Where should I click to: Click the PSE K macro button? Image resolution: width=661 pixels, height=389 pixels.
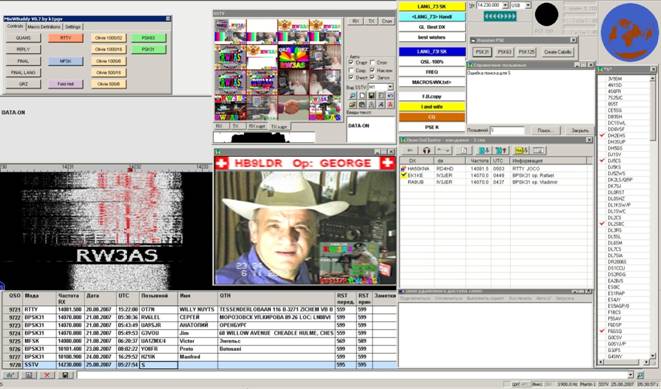click(x=432, y=127)
